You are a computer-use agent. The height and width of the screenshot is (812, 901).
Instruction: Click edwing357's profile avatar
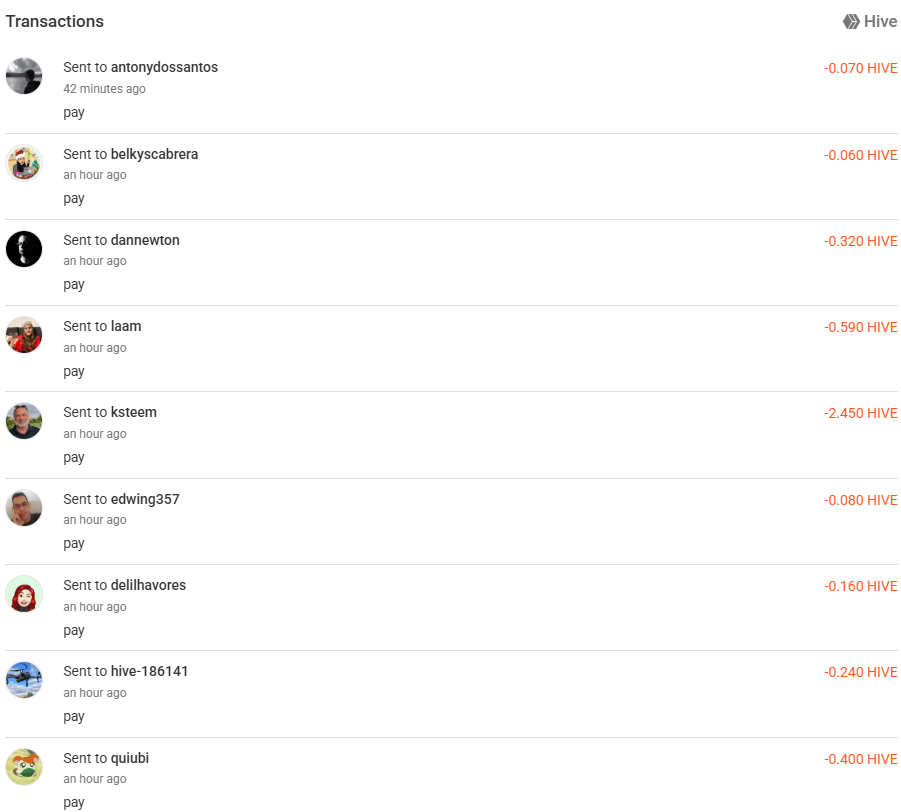coord(24,508)
